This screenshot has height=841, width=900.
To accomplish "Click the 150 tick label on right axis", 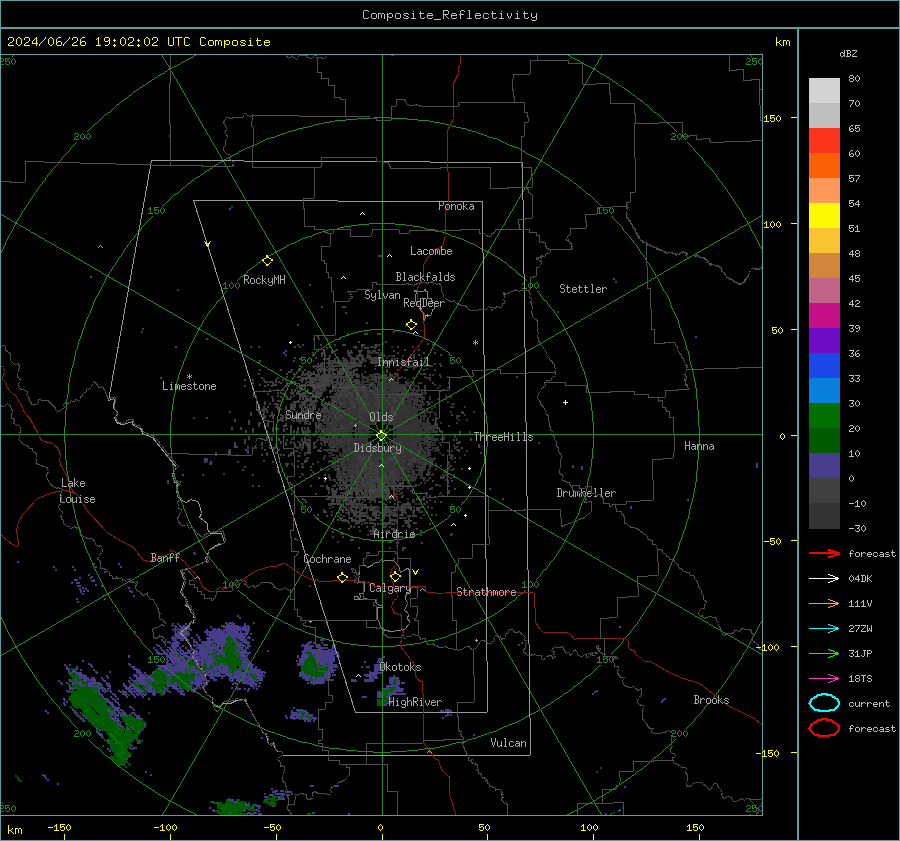I will [x=772, y=118].
